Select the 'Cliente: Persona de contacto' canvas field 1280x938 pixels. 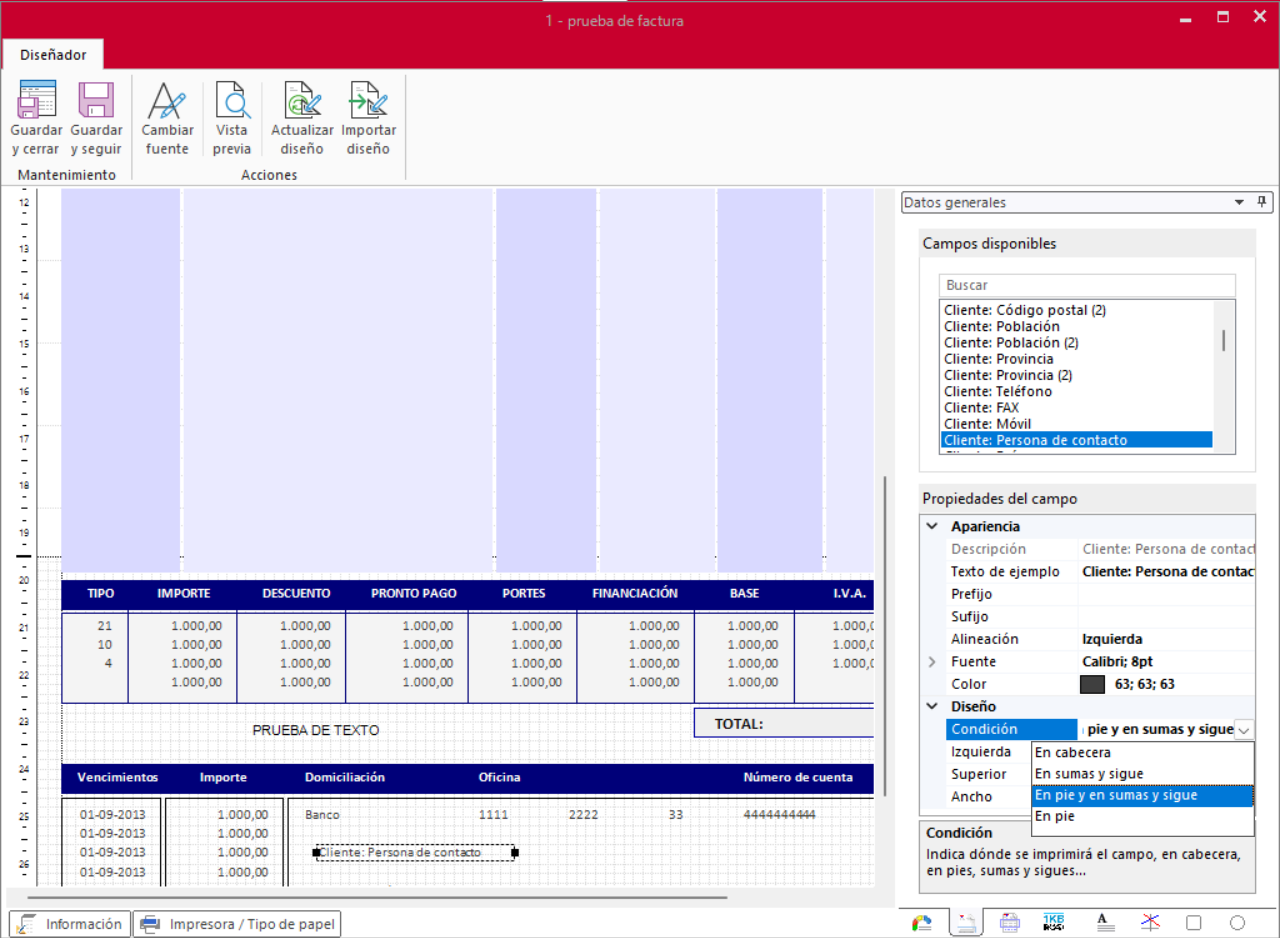click(415, 853)
